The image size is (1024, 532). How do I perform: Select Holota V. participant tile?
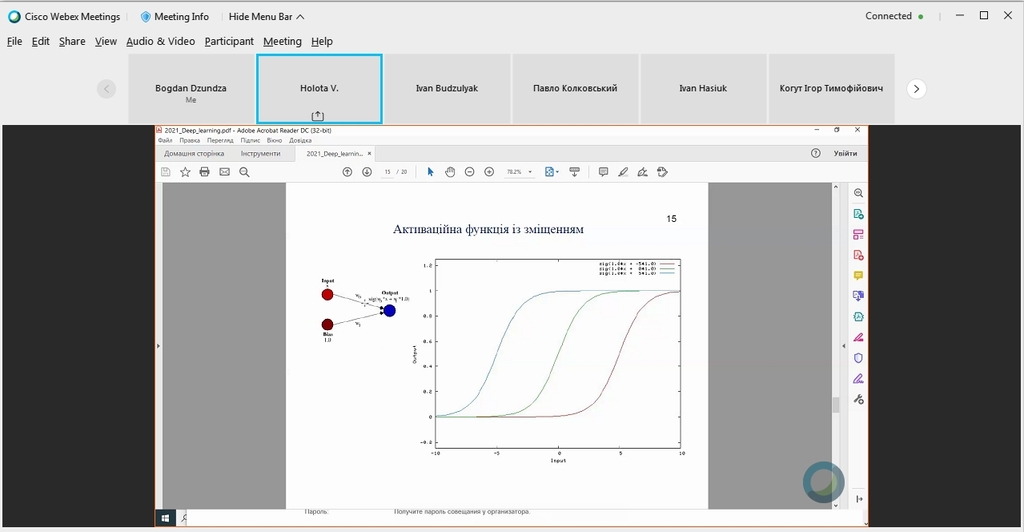(319, 89)
